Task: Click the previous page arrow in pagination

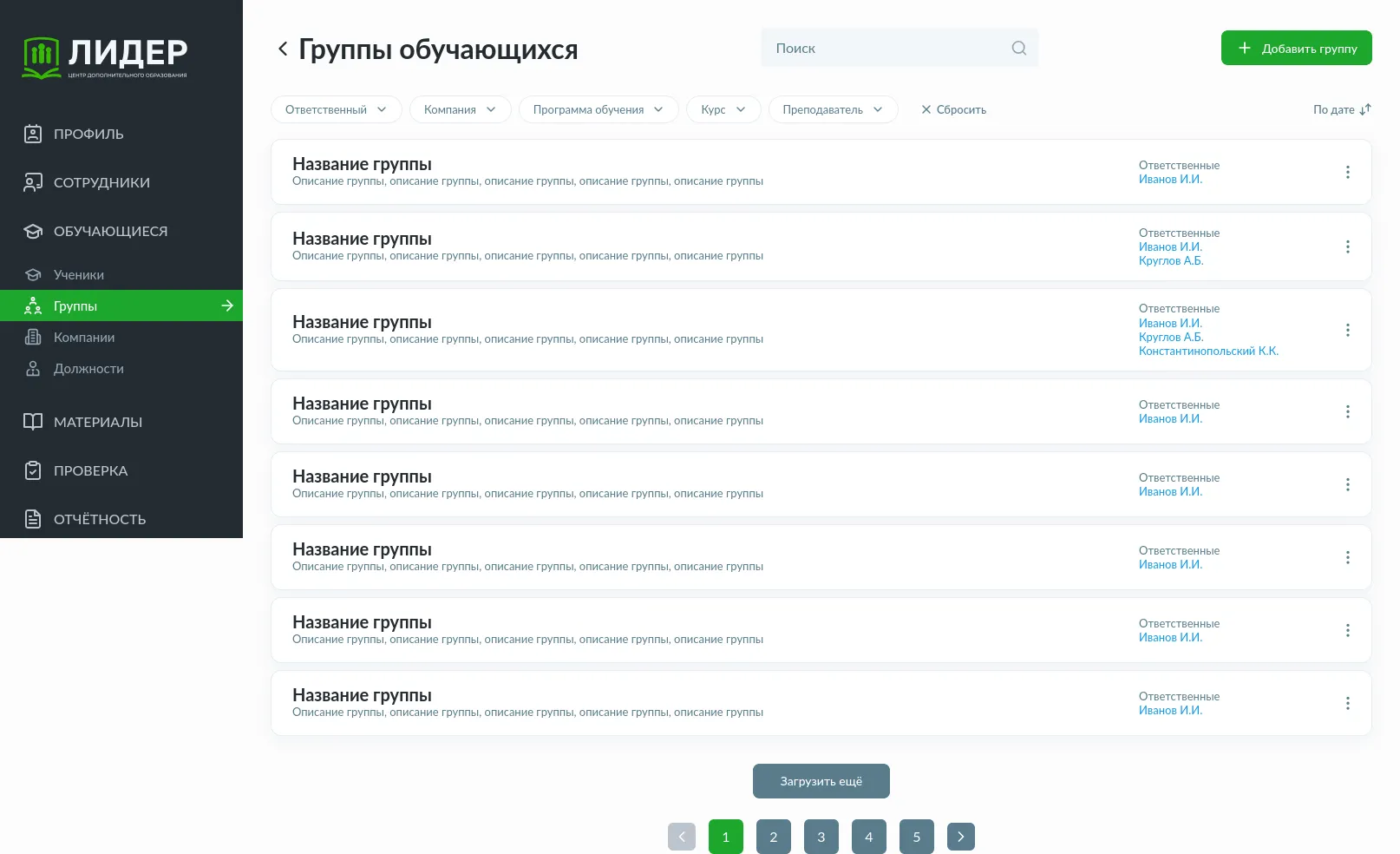Action: pyautogui.click(x=682, y=837)
